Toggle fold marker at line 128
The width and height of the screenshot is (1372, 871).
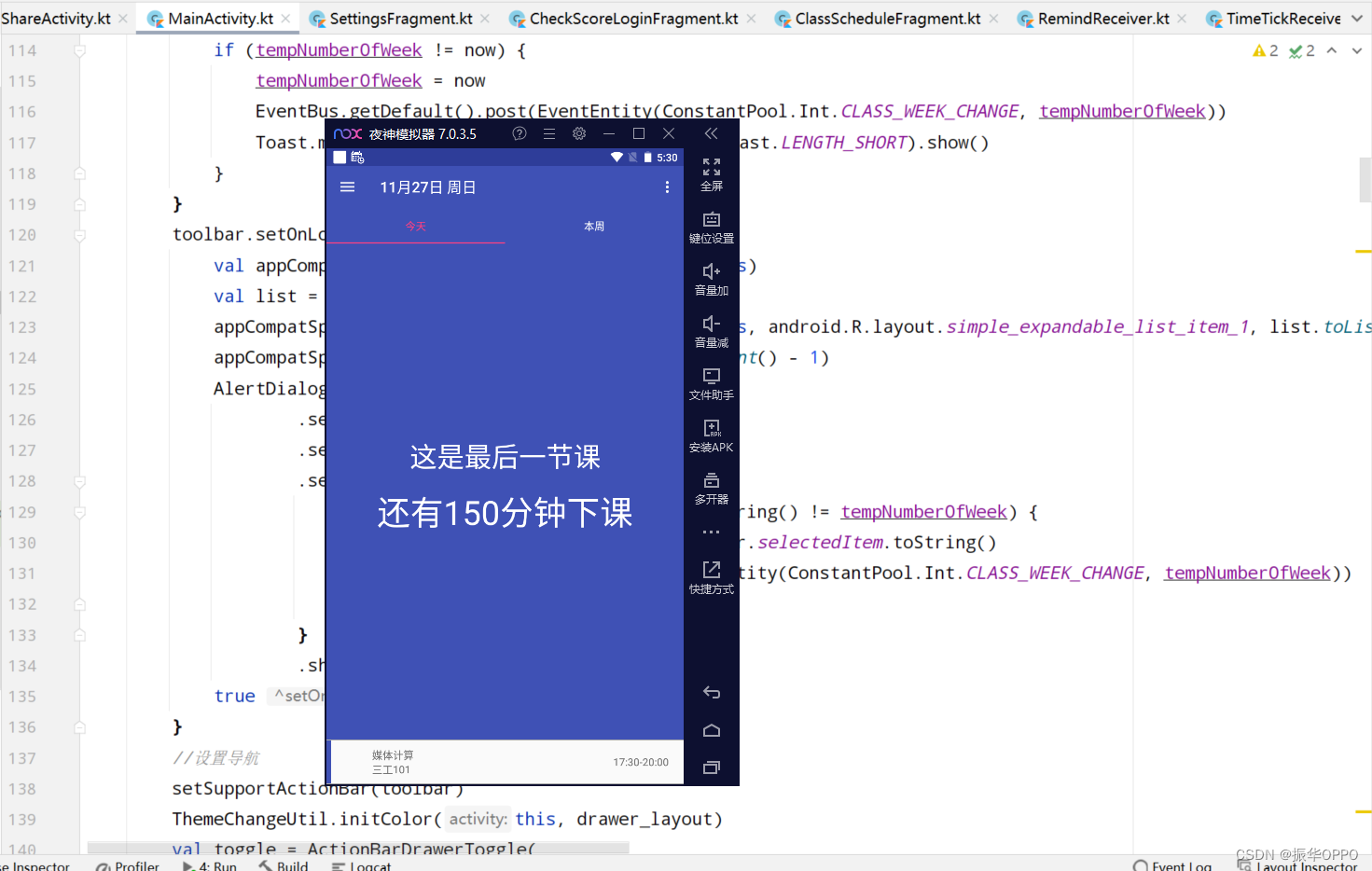(x=80, y=481)
